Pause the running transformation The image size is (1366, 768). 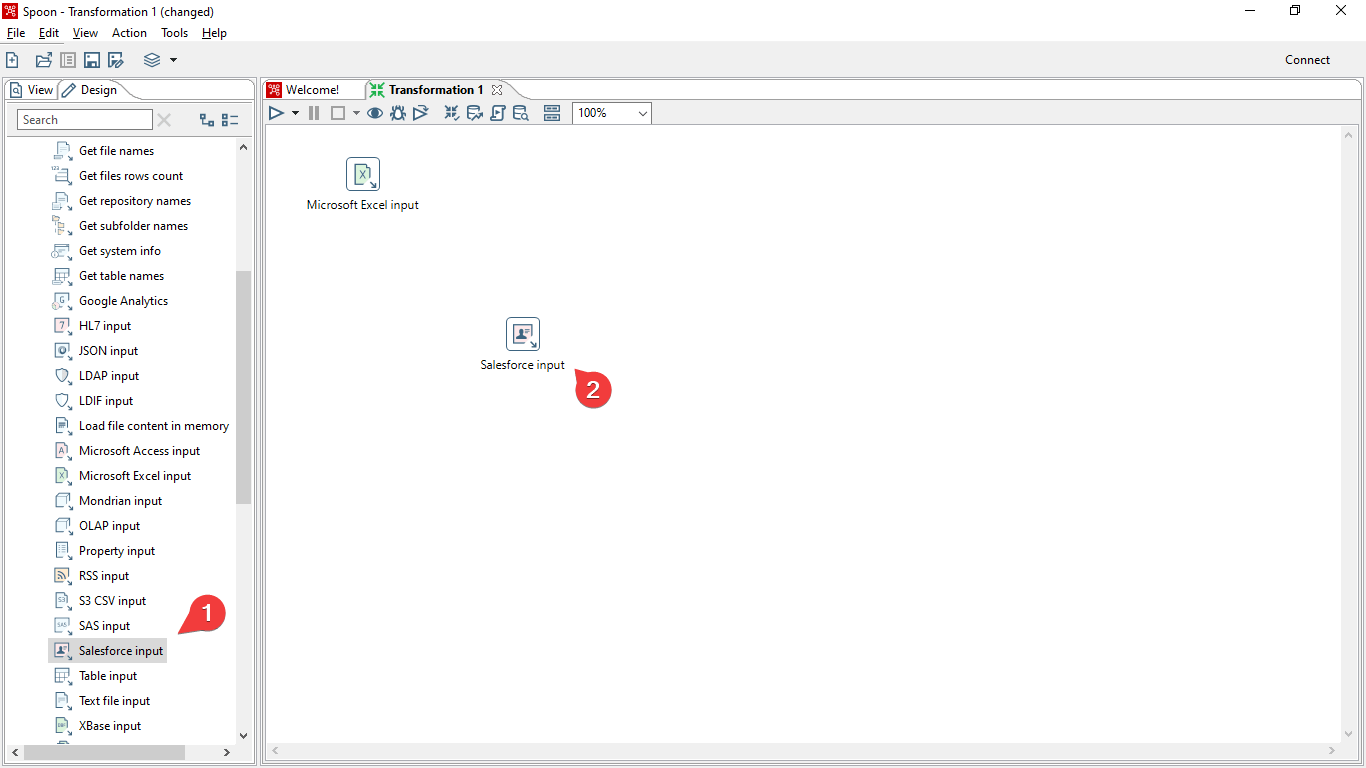pyautogui.click(x=314, y=113)
